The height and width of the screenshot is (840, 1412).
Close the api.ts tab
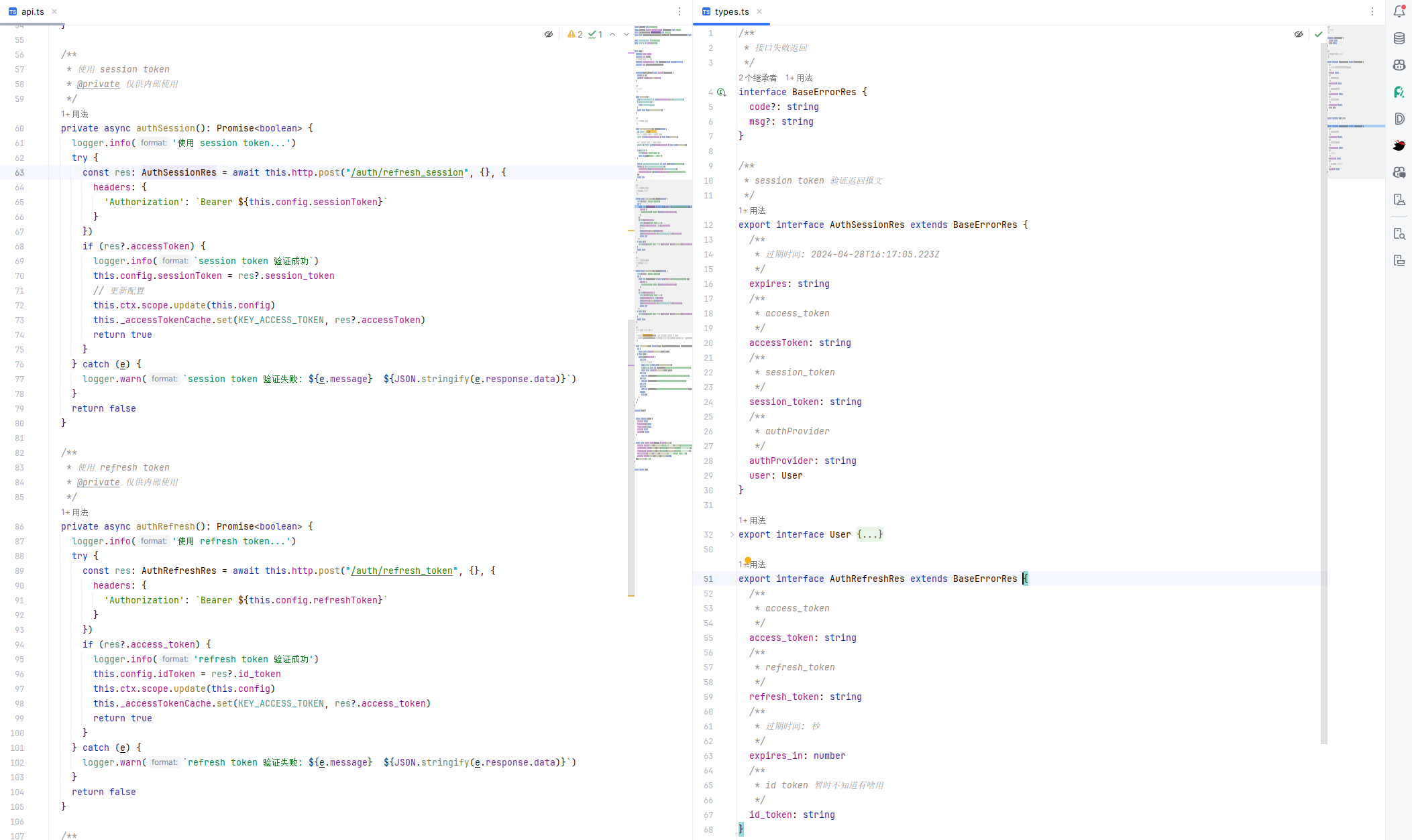(x=54, y=11)
